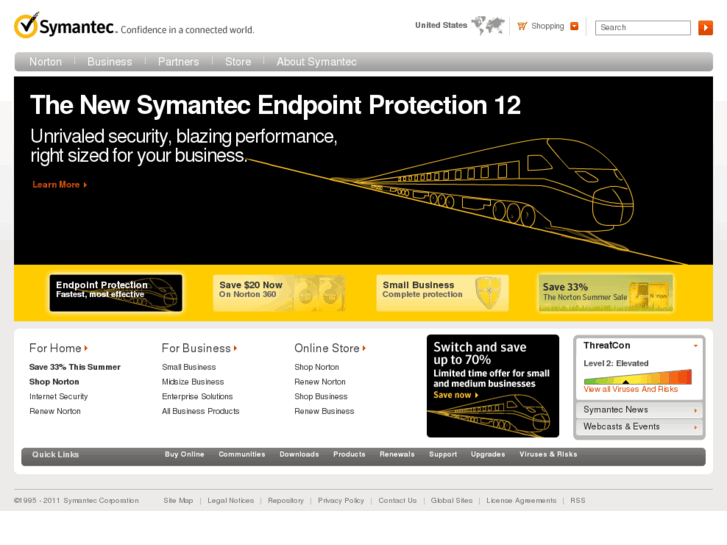Collapse the ThreatCon panel arrow
This screenshot has height=545, width=727.
695,346
